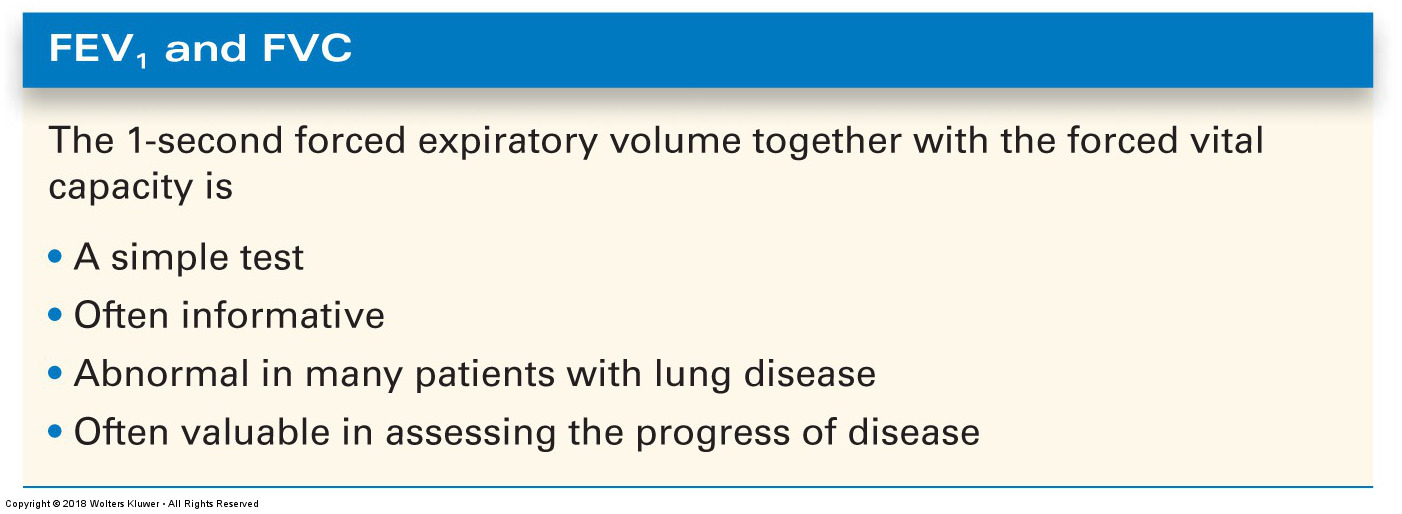Click the blue header bar's empty area
The width and height of the screenshot is (1402, 514).
coord(860,49)
